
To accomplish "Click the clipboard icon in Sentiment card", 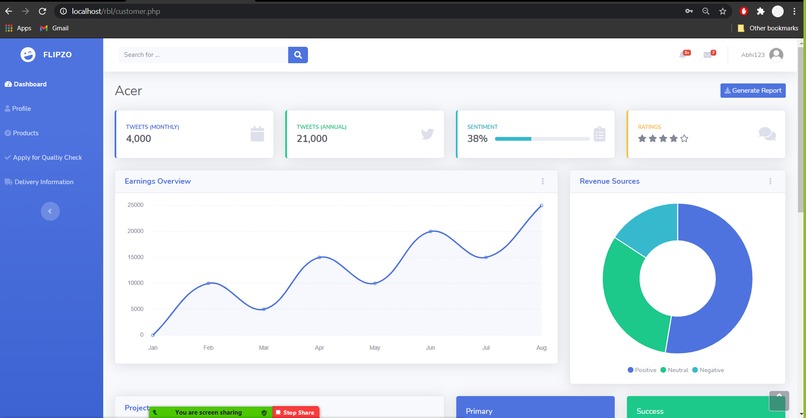I will pos(599,134).
